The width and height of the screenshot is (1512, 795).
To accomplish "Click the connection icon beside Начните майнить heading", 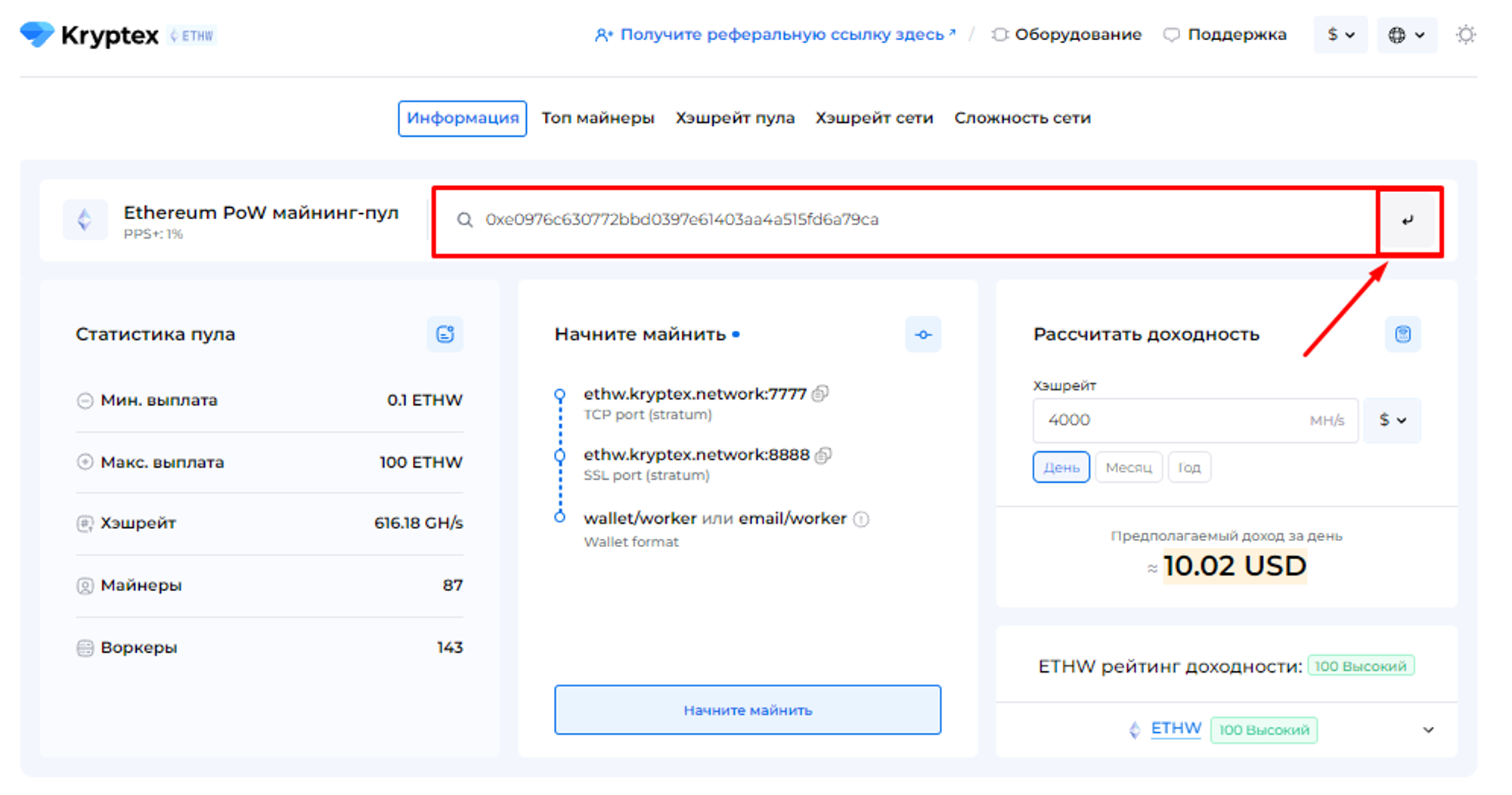I will point(923,334).
